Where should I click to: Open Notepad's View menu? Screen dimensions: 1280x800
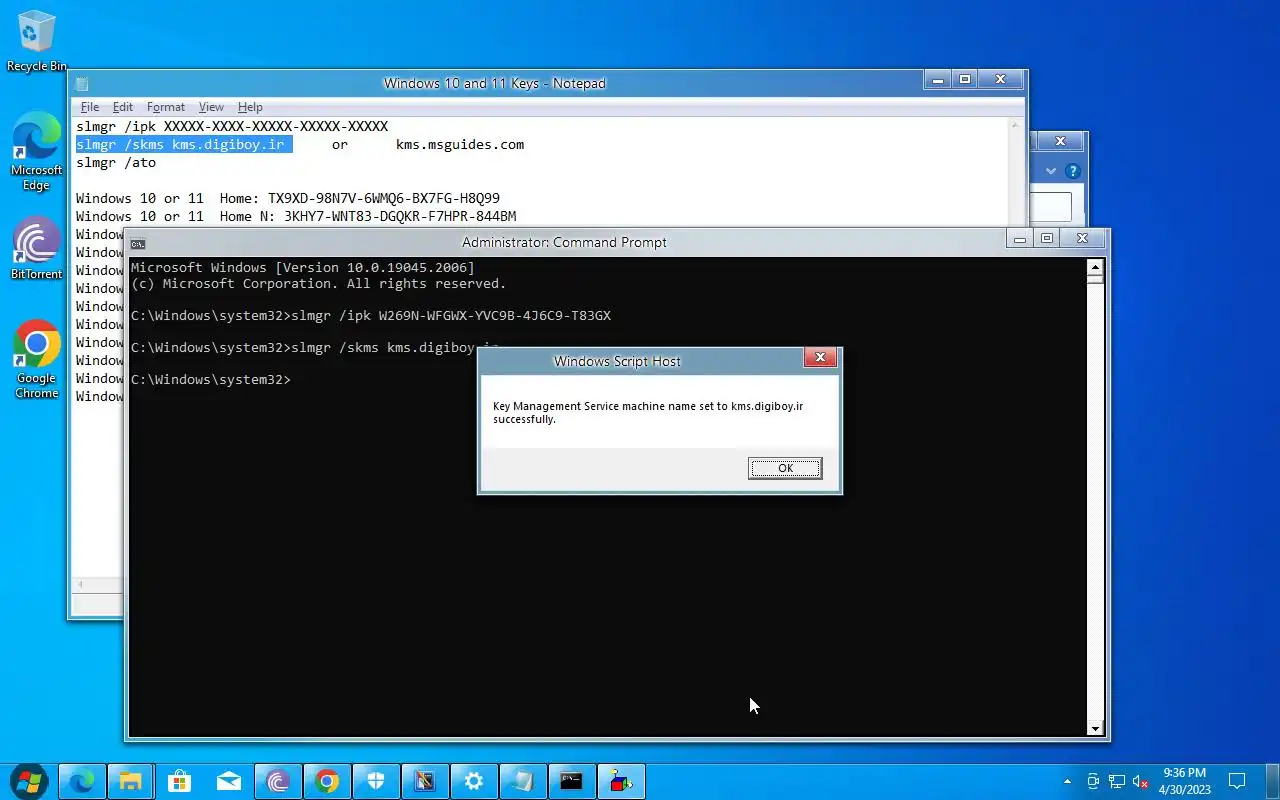click(x=211, y=107)
